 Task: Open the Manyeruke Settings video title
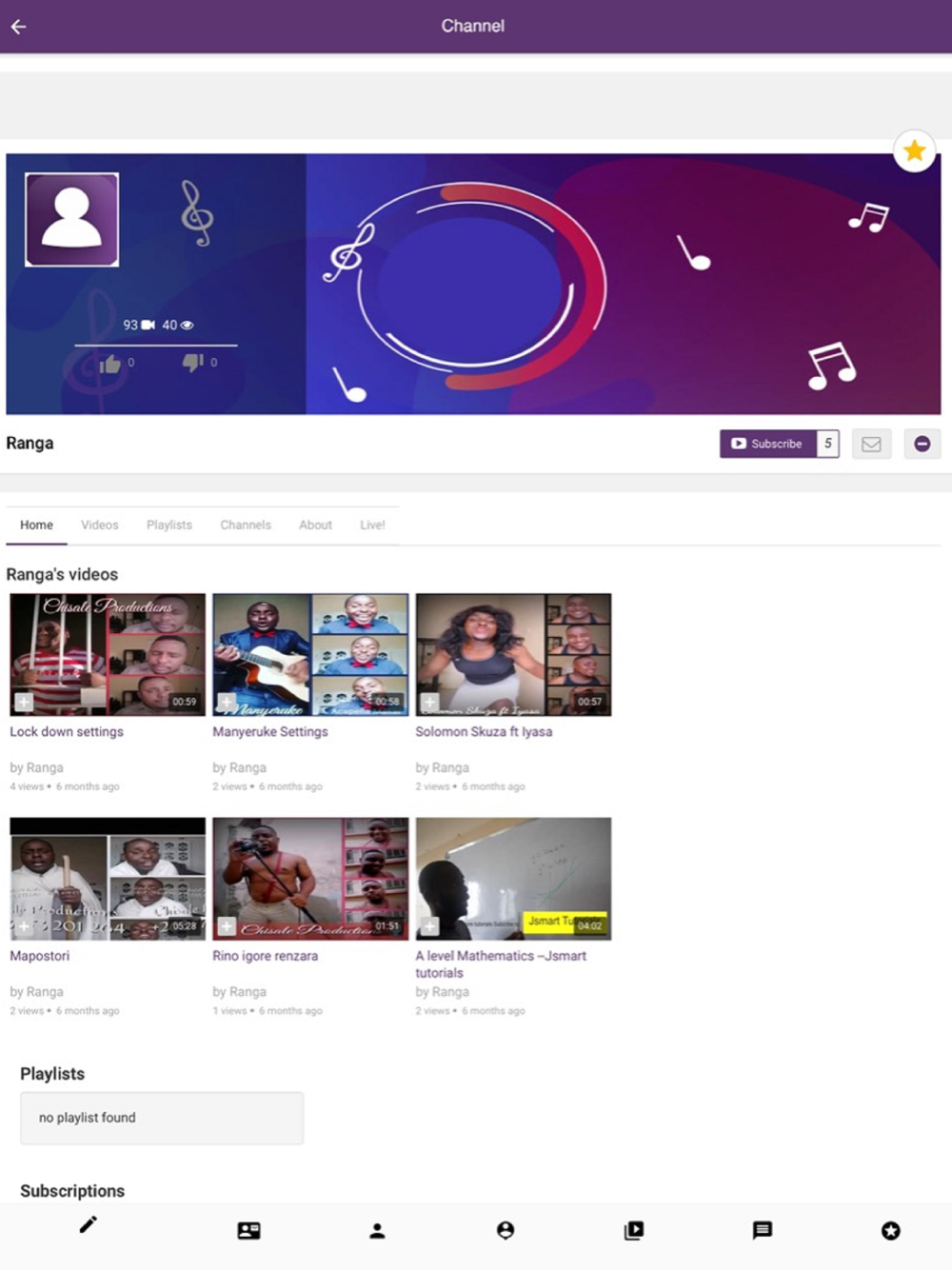pyautogui.click(x=270, y=732)
